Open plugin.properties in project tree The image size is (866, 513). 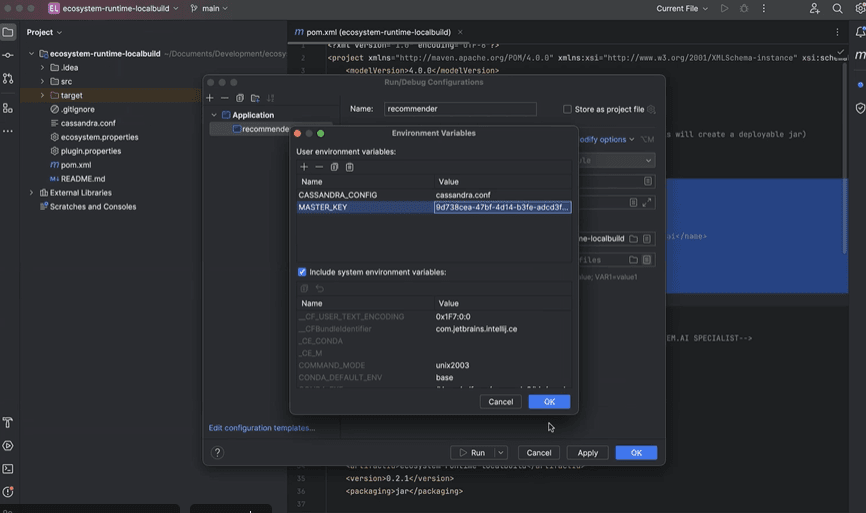(x=91, y=150)
